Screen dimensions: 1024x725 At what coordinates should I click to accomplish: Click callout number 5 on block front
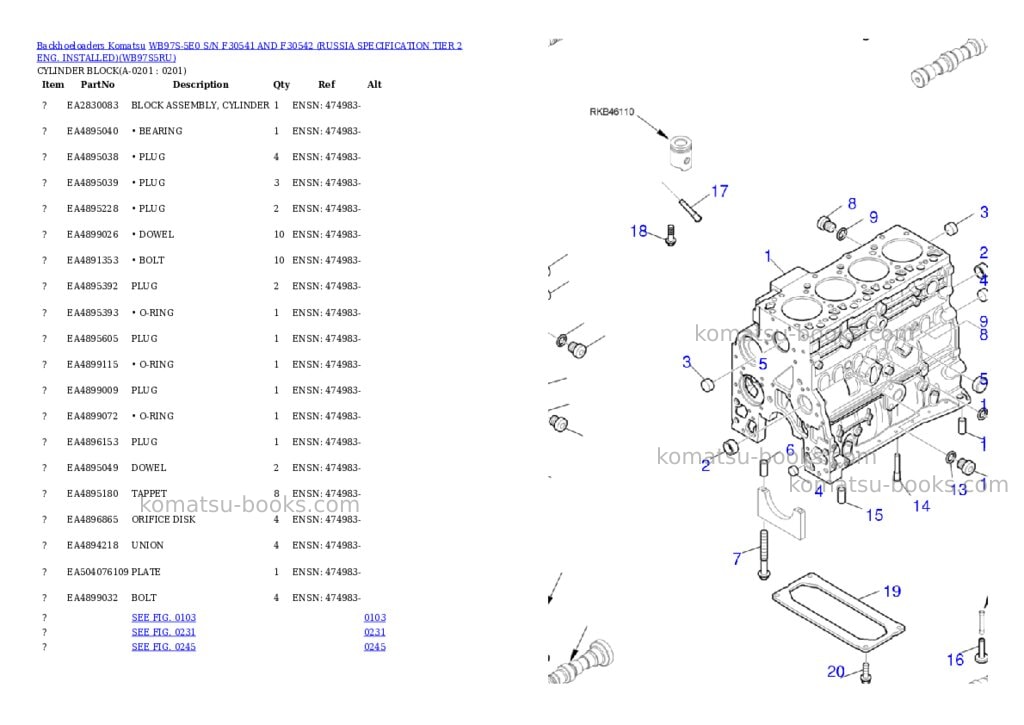click(x=763, y=364)
